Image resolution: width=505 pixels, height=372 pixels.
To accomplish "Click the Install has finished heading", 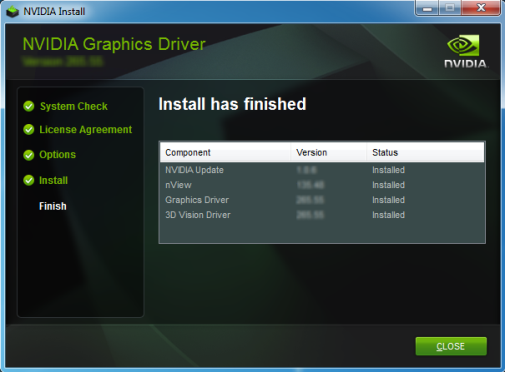I will 232,104.
